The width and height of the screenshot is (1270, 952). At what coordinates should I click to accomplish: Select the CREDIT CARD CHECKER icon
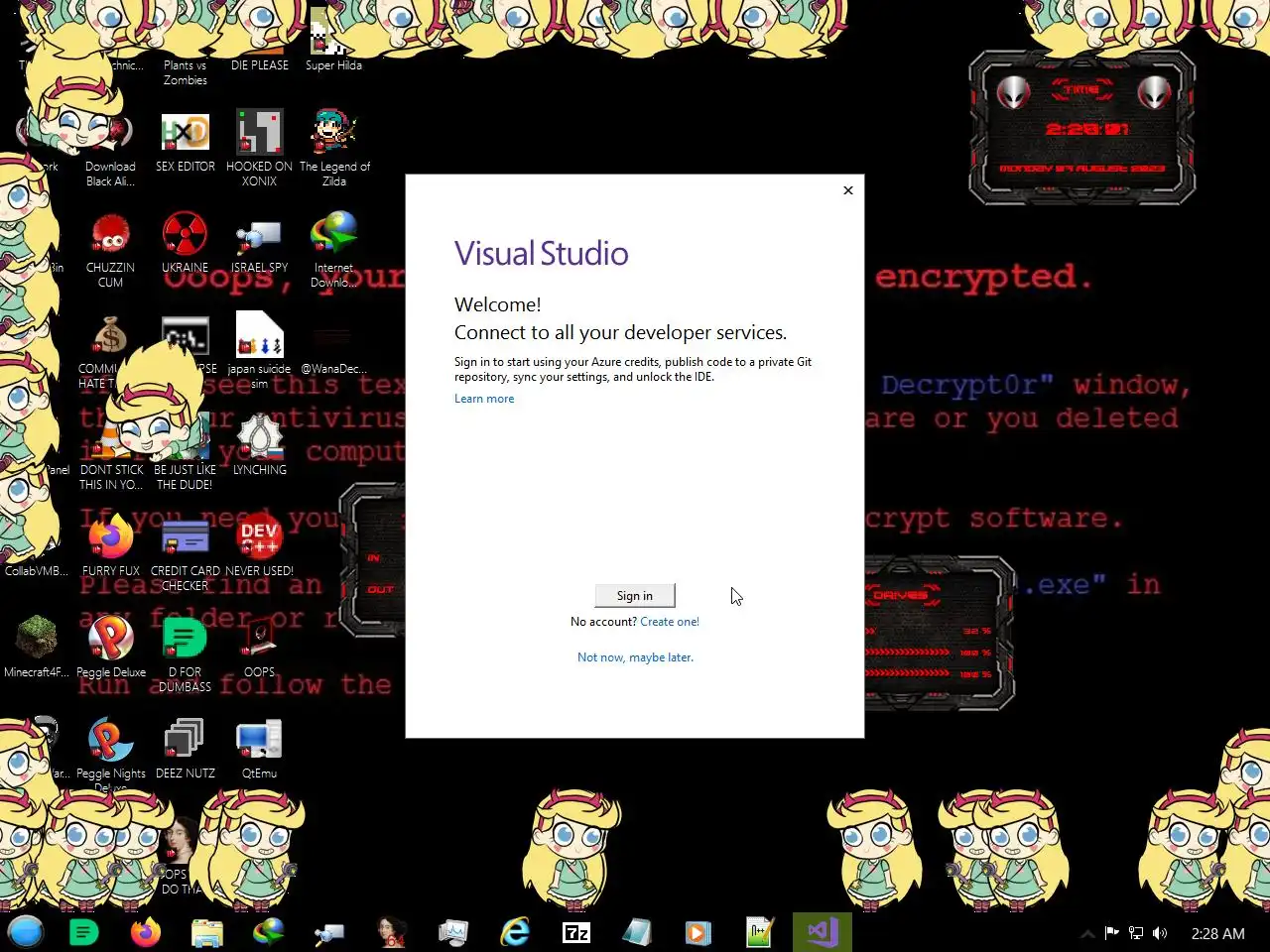pos(185,553)
